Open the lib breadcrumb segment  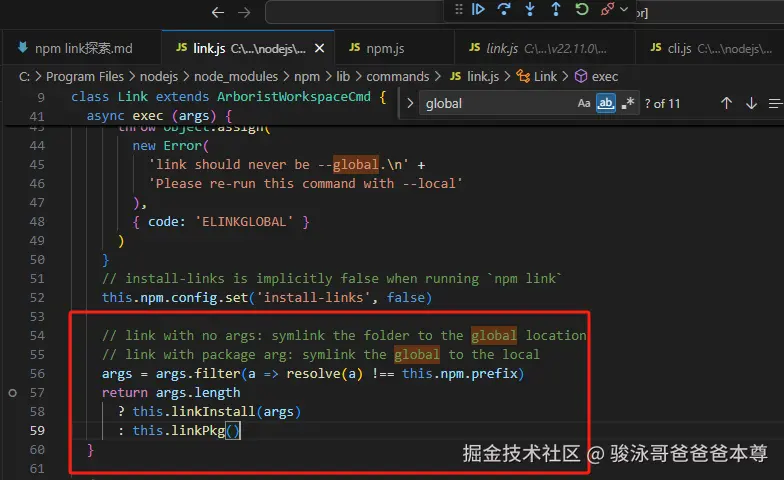click(x=343, y=76)
